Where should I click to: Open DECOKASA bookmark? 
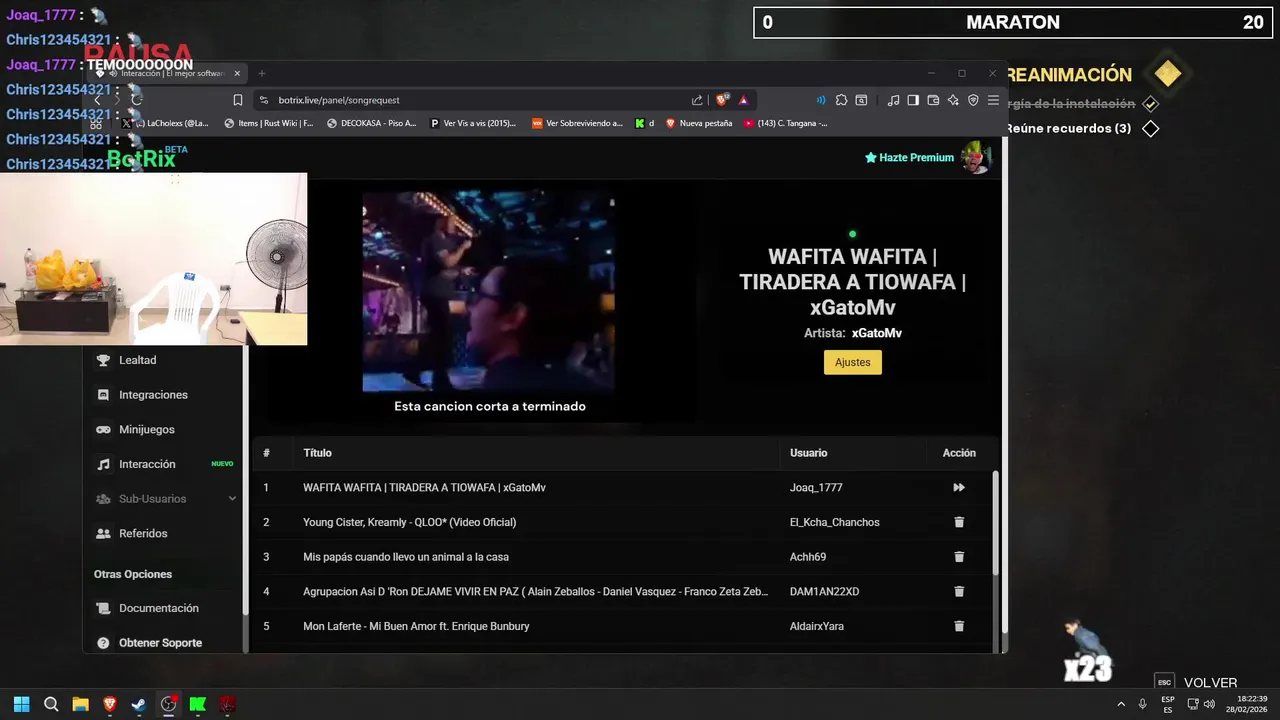click(x=372, y=123)
